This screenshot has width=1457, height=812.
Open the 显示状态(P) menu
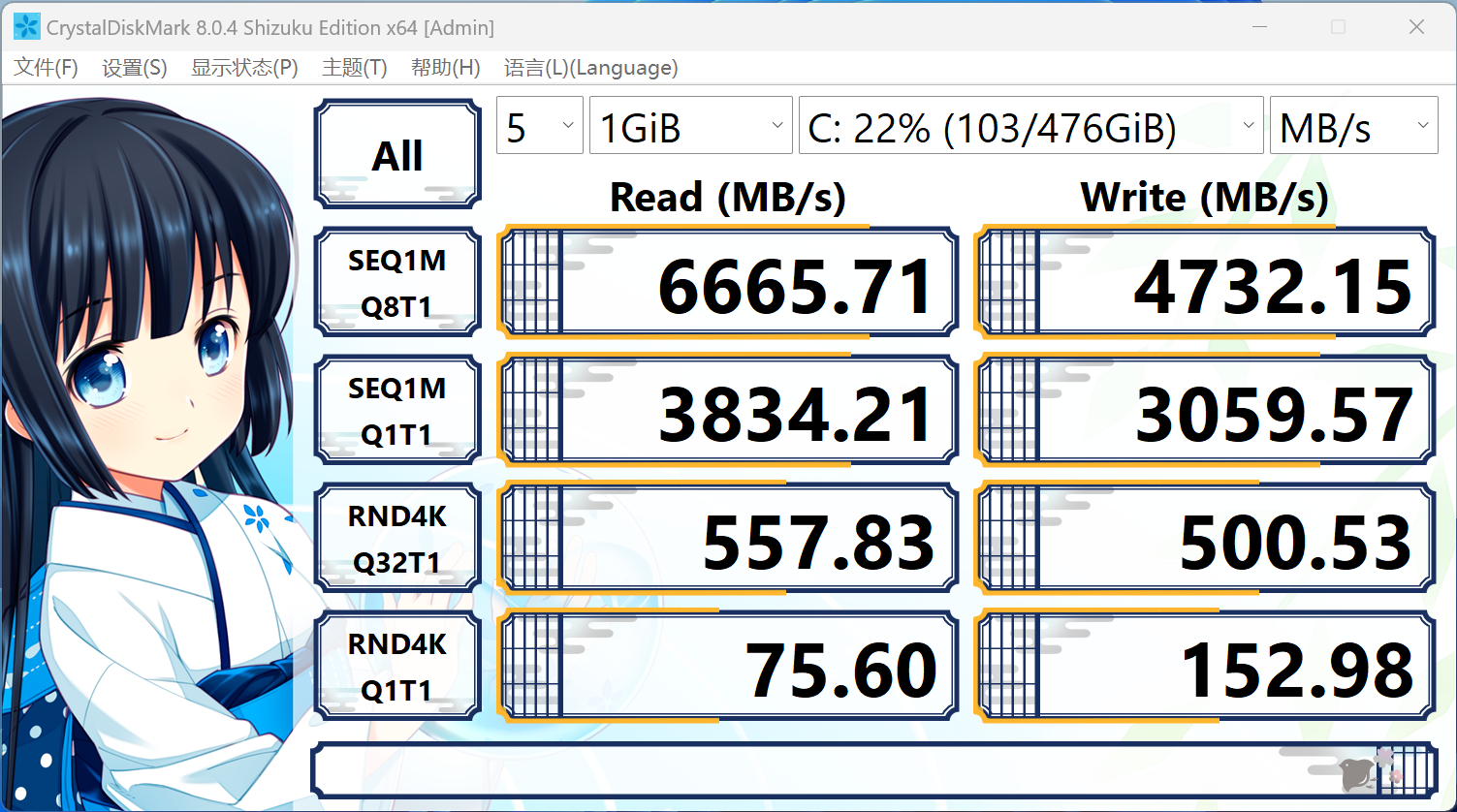pyautogui.click(x=244, y=67)
